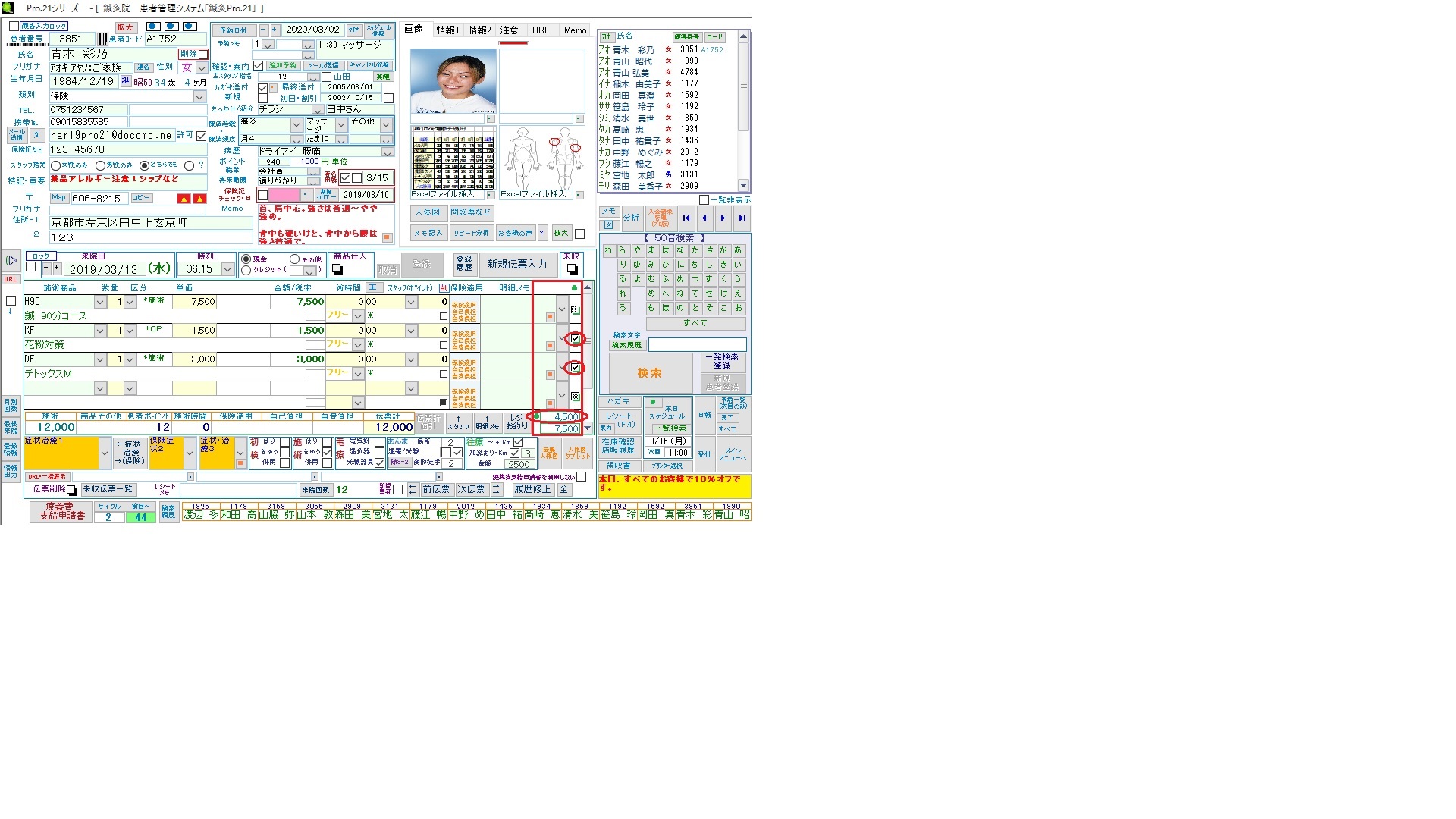Open the 病歴 history dropdown
The height and width of the screenshot is (819, 1456).
[x=388, y=152]
